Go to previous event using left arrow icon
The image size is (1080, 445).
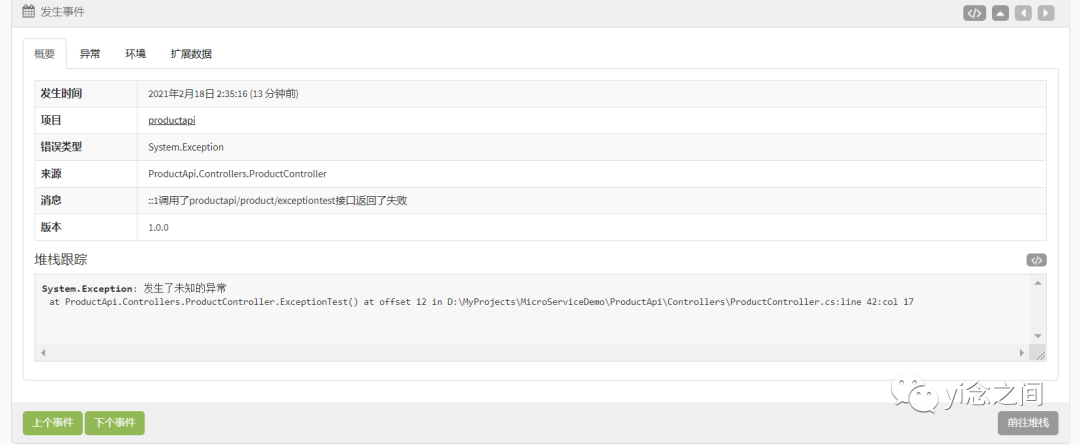[x=1023, y=13]
